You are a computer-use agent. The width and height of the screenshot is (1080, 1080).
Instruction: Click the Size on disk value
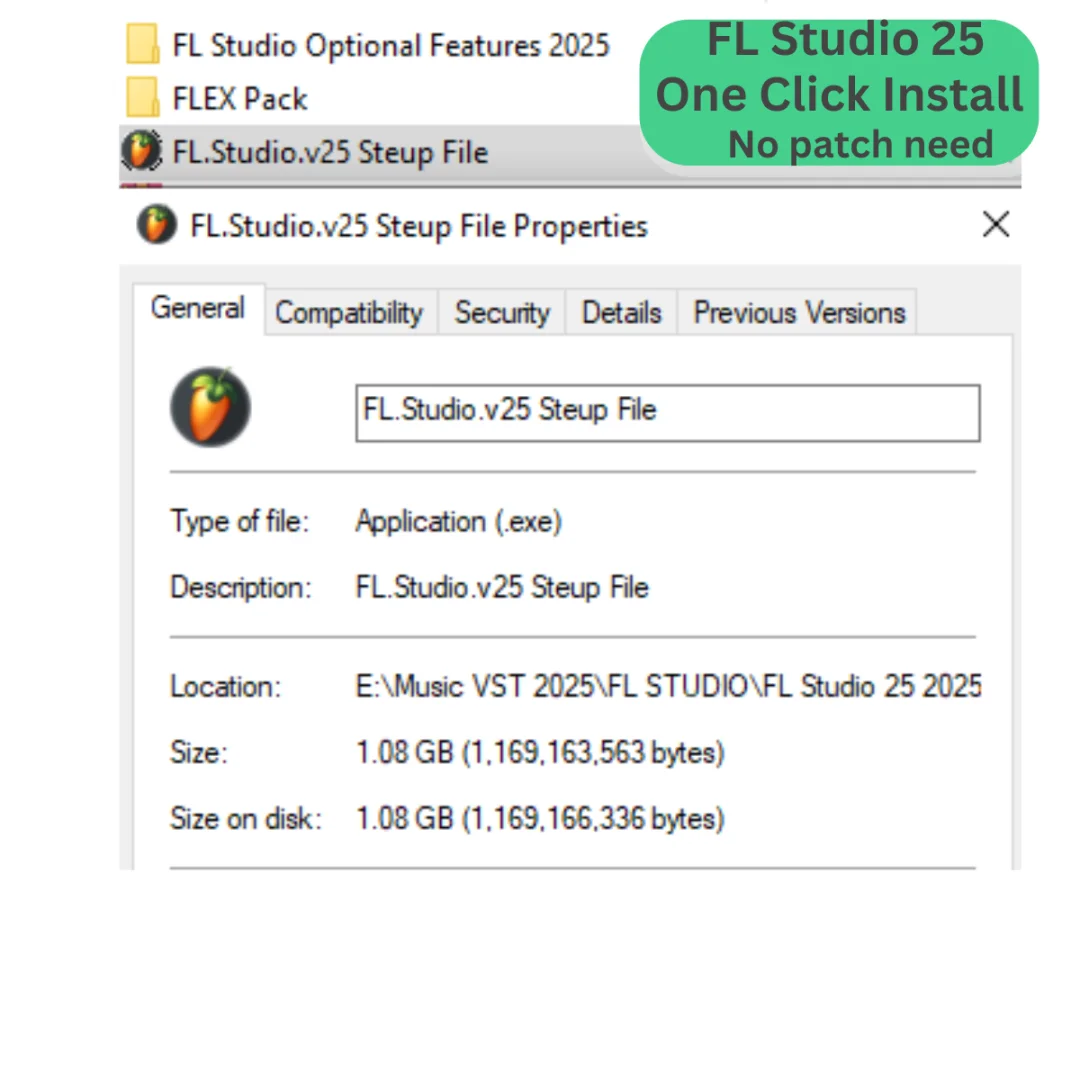pos(540,819)
